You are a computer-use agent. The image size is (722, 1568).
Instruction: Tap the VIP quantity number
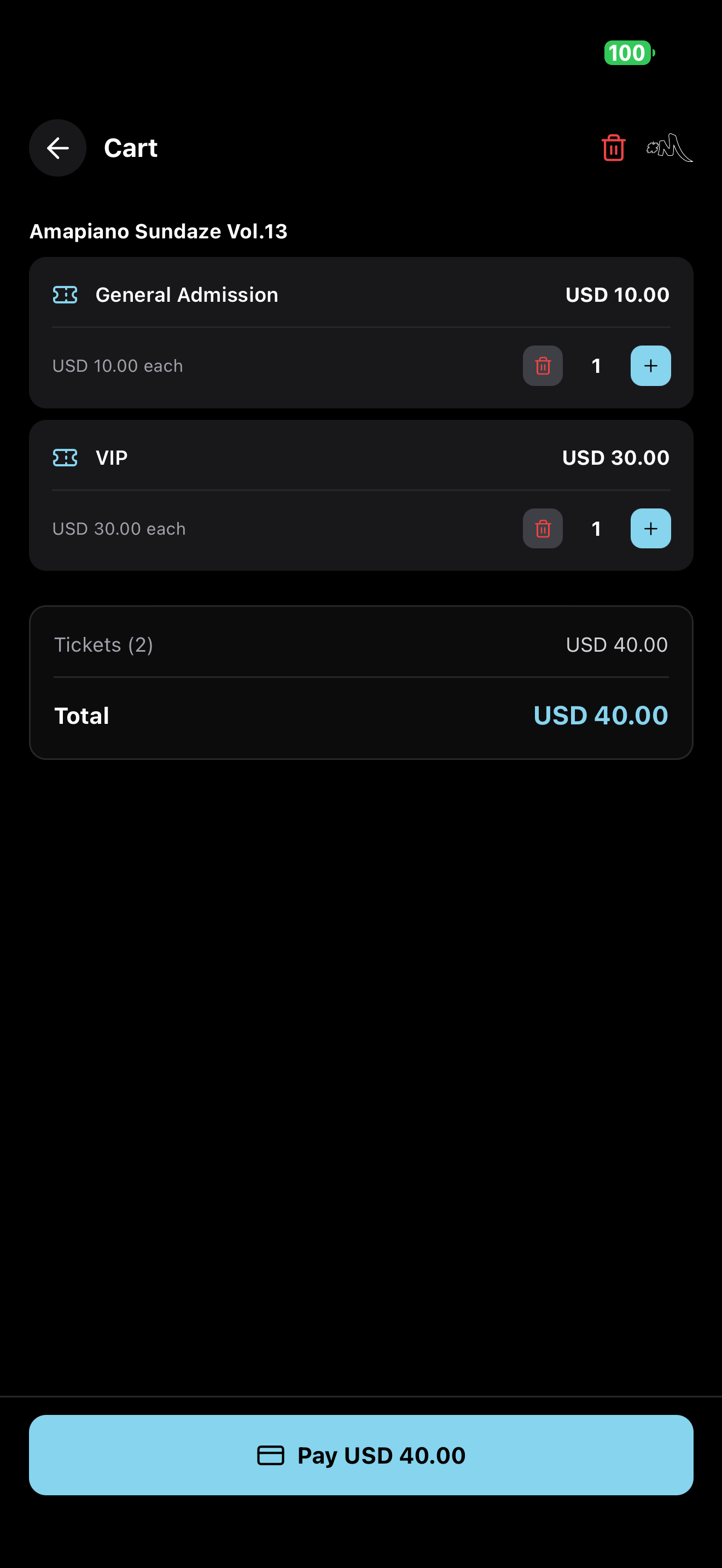(x=596, y=528)
